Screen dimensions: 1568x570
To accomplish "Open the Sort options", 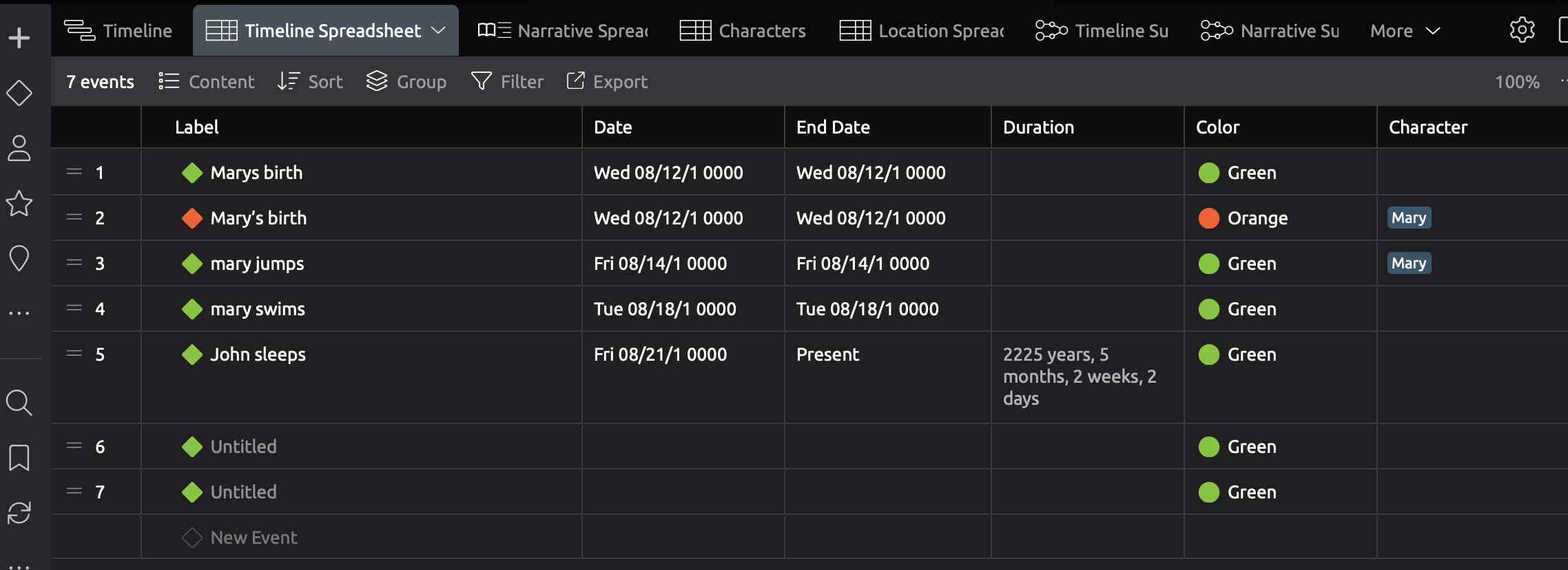I will pyautogui.click(x=310, y=82).
